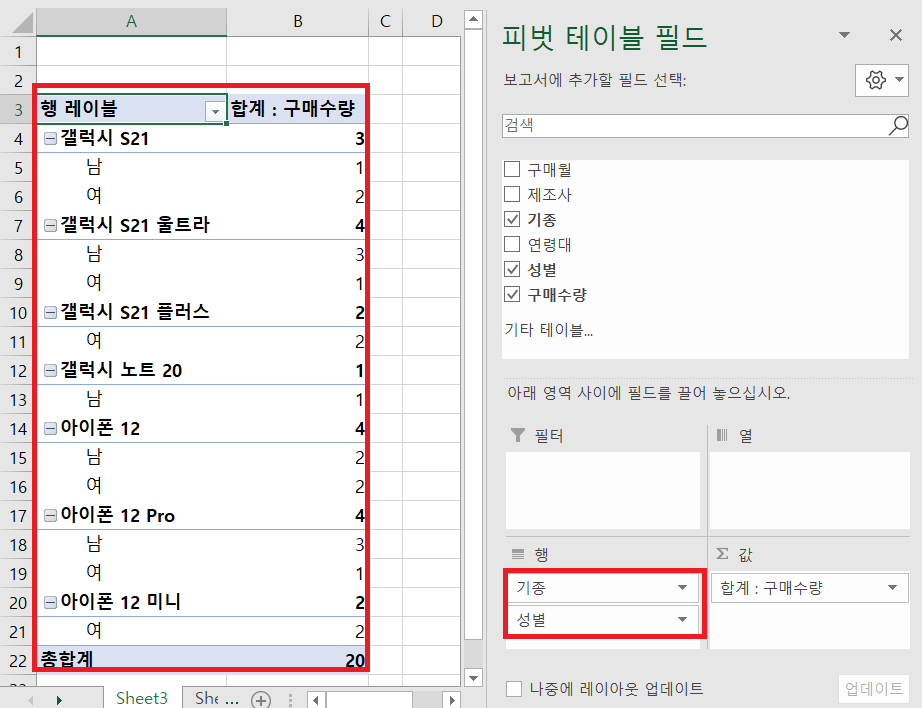Select the 아이폰 12 Pro label cell
The width and height of the screenshot is (922, 708).
[x=132, y=515]
